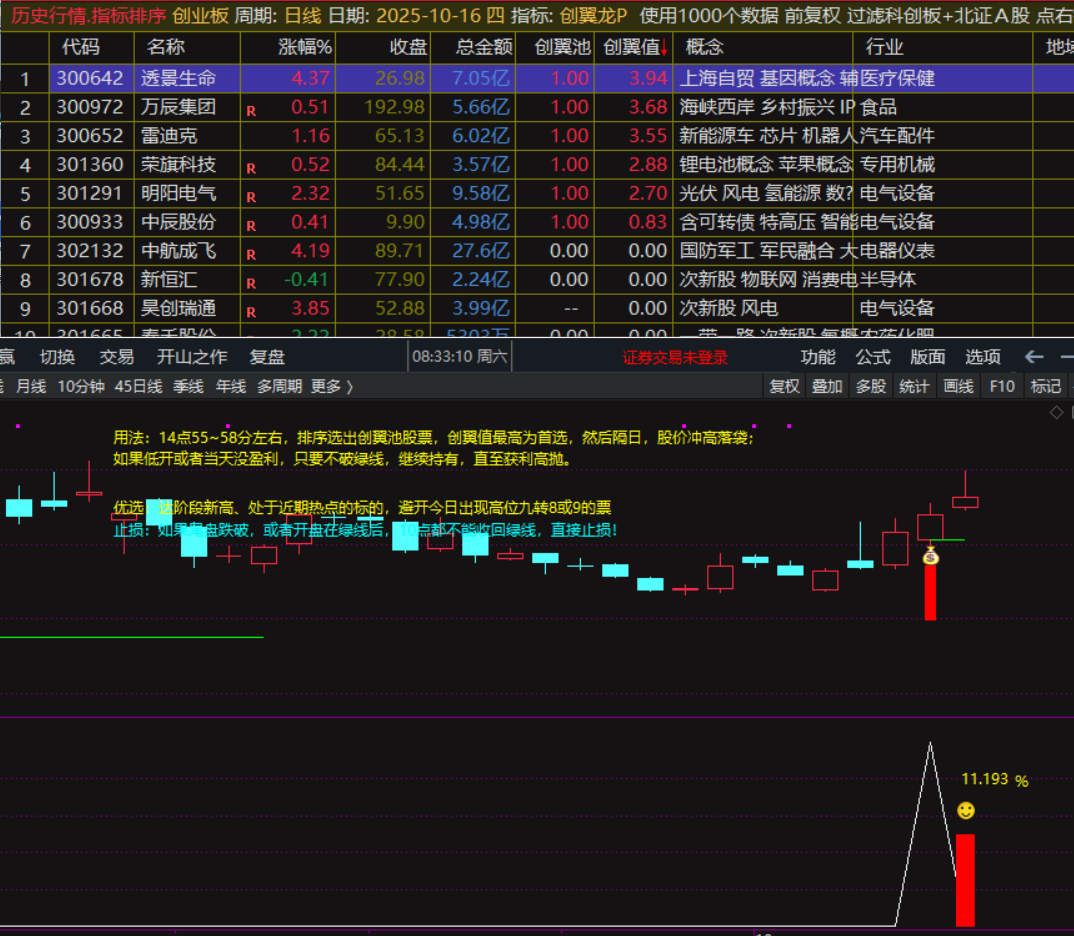
Task: Expand the 更多 period options
Action: click(x=332, y=386)
